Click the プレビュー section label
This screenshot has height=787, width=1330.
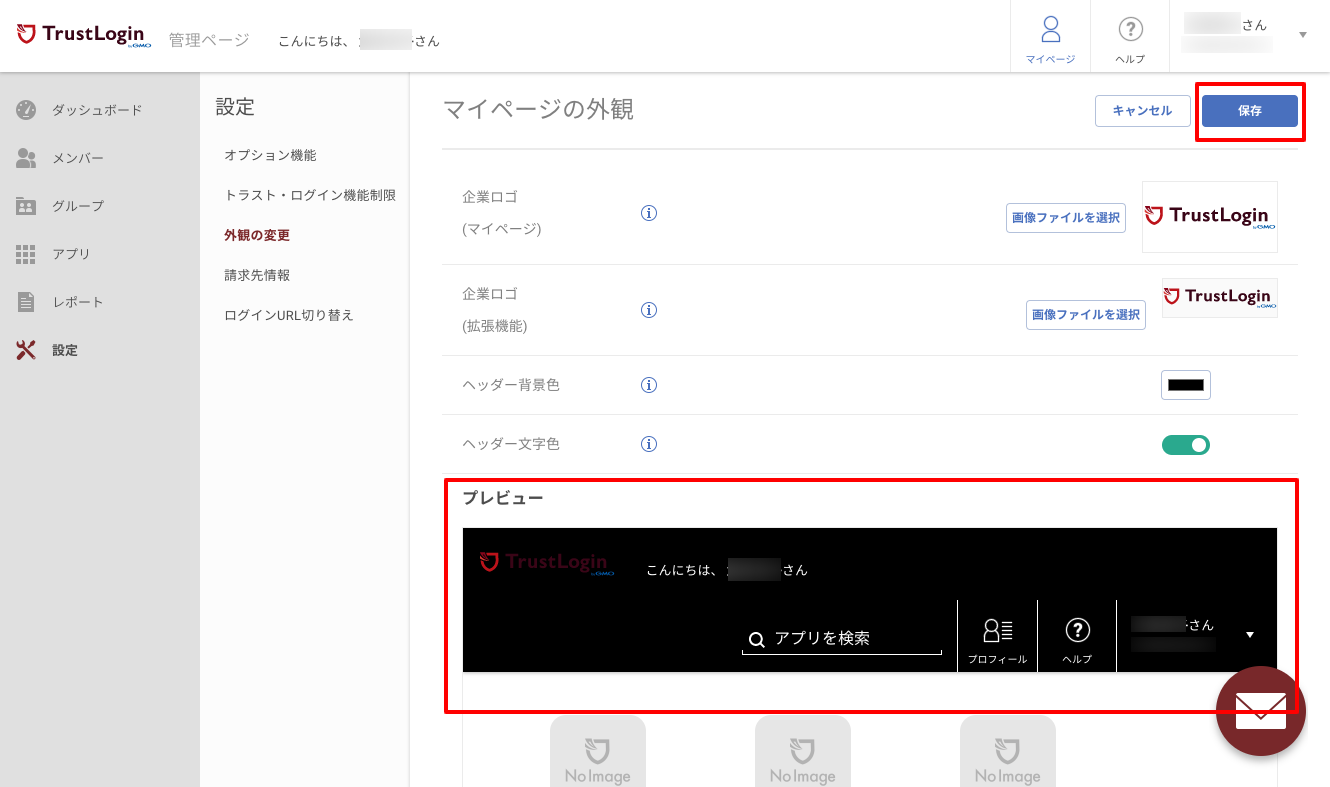pyautogui.click(x=503, y=497)
